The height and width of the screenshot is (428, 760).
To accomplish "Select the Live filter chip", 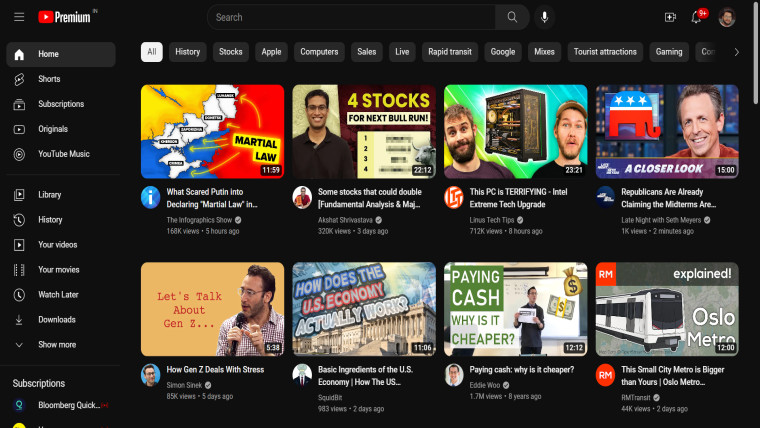I will 402,52.
